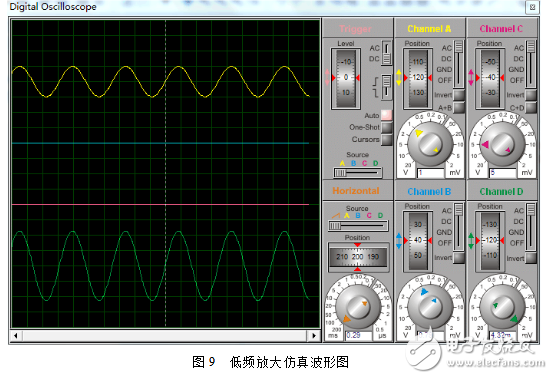Viewport: 553px width, 379px height.
Task: Click DC label in Channel B
Action: (x=446, y=221)
